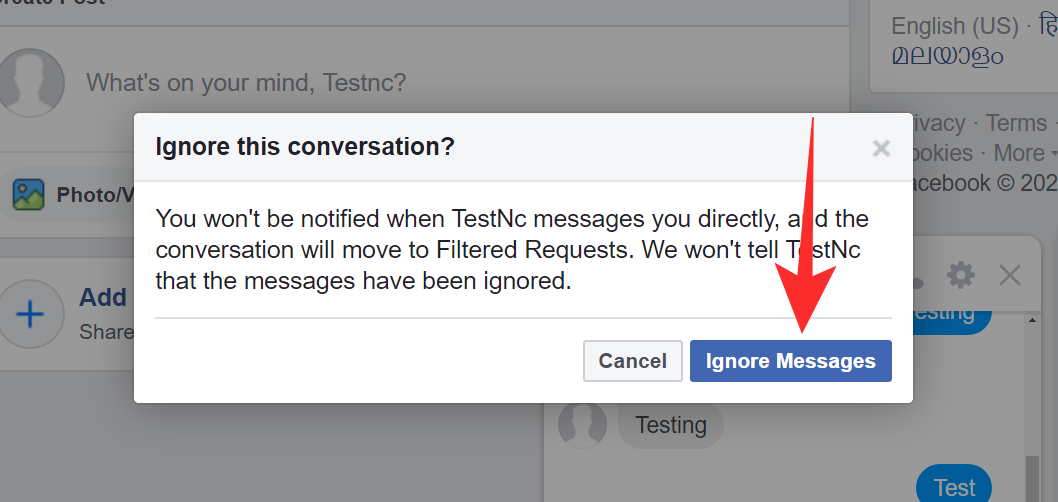This screenshot has width=1058, height=502.
Task: Click the chat window scrollbar
Action: point(1031,470)
